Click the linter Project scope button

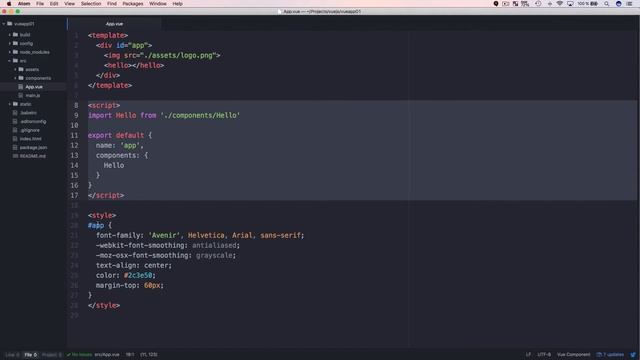point(51,355)
